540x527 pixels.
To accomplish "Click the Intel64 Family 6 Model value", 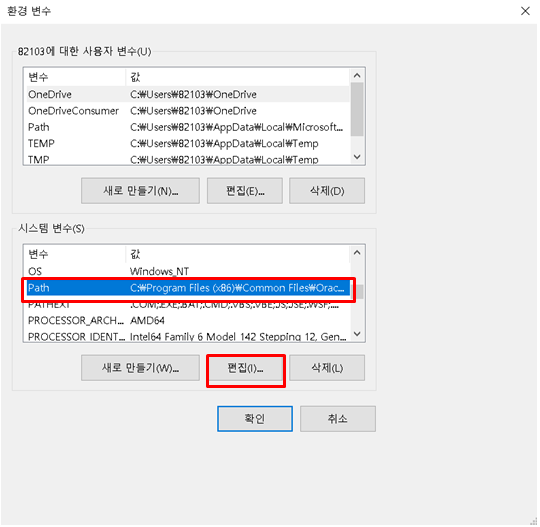I will coord(238,337).
